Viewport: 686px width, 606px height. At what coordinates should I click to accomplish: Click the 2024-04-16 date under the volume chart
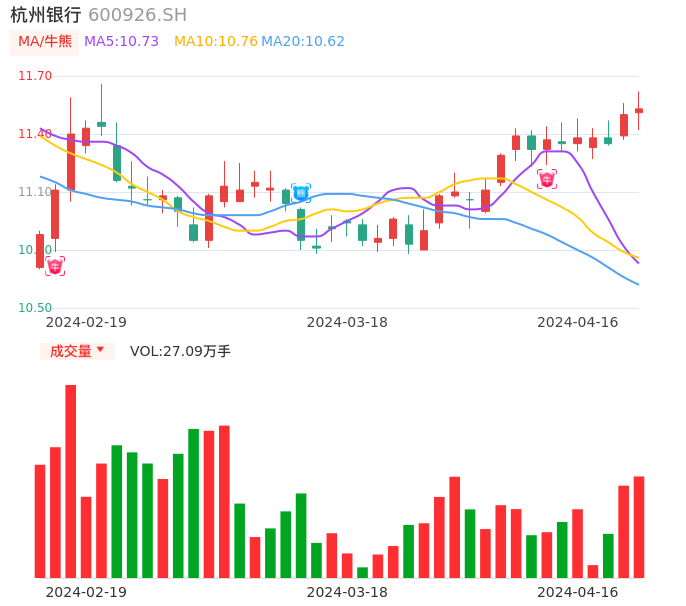coord(578,592)
